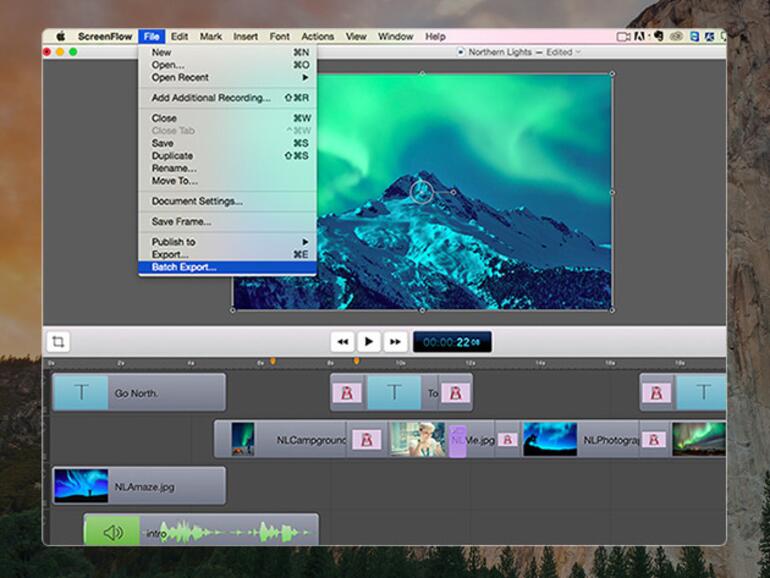
Task: Open the Actions menu
Action: point(317,36)
